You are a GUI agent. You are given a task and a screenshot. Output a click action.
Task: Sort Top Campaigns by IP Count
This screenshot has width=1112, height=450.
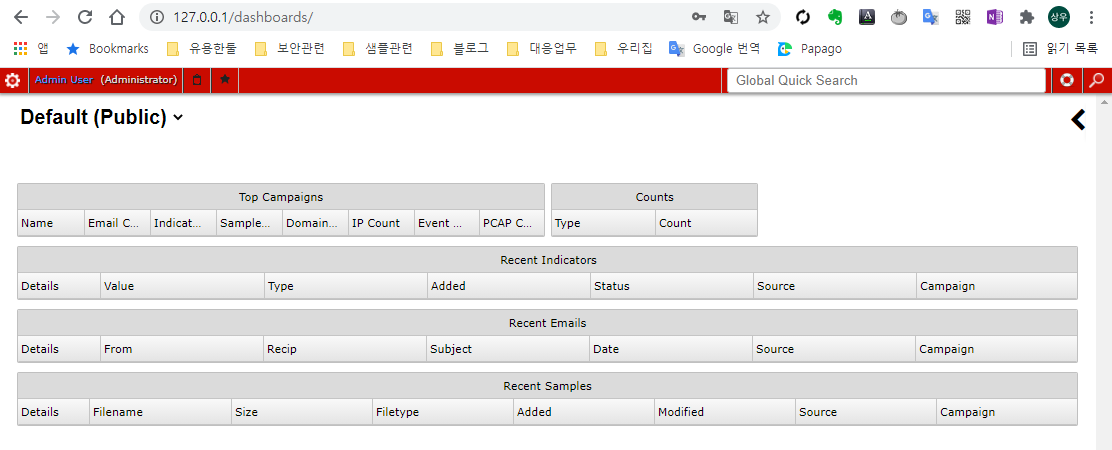(382, 223)
